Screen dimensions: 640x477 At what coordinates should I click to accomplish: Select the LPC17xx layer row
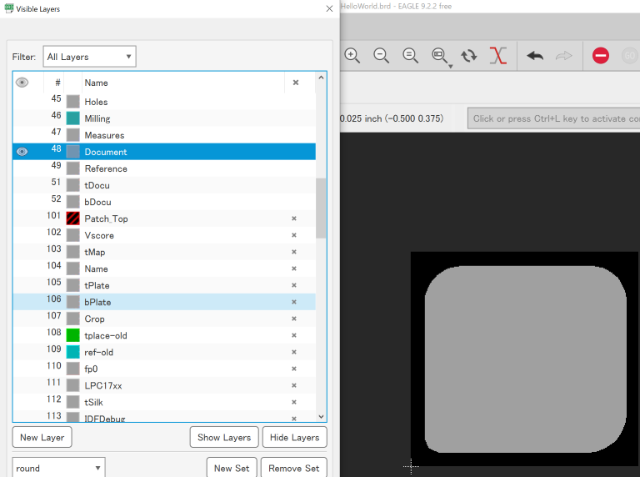coord(164,386)
